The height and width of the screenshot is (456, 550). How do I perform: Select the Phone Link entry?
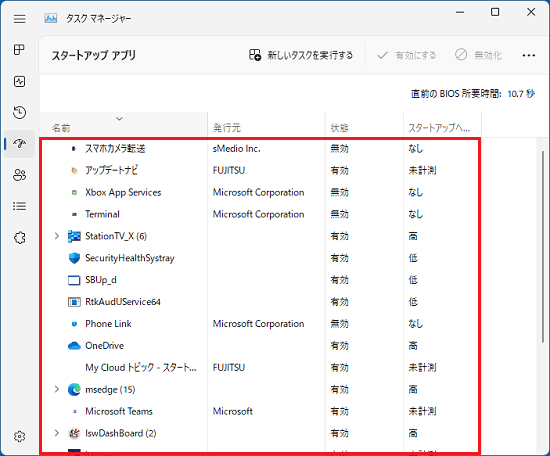108,324
